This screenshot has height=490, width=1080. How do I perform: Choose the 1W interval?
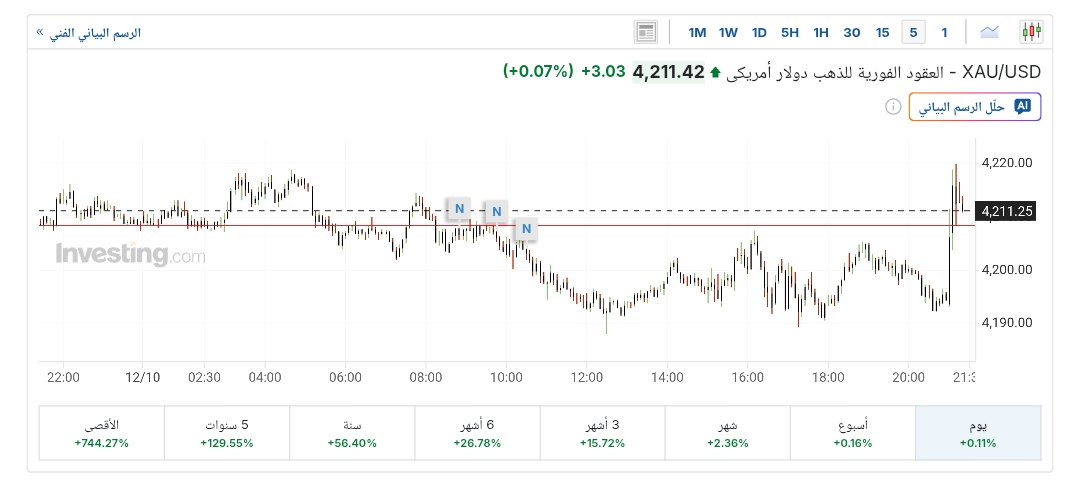tap(728, 32)
